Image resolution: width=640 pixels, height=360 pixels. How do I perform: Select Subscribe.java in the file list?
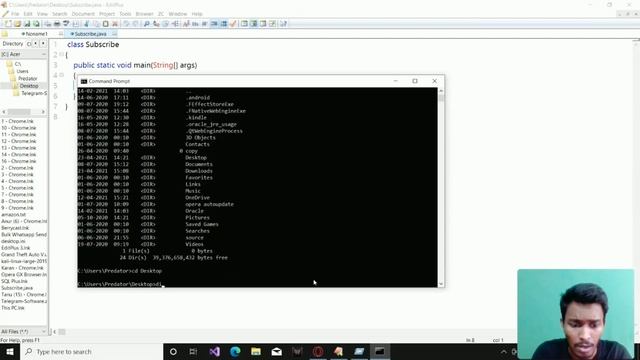17,288
